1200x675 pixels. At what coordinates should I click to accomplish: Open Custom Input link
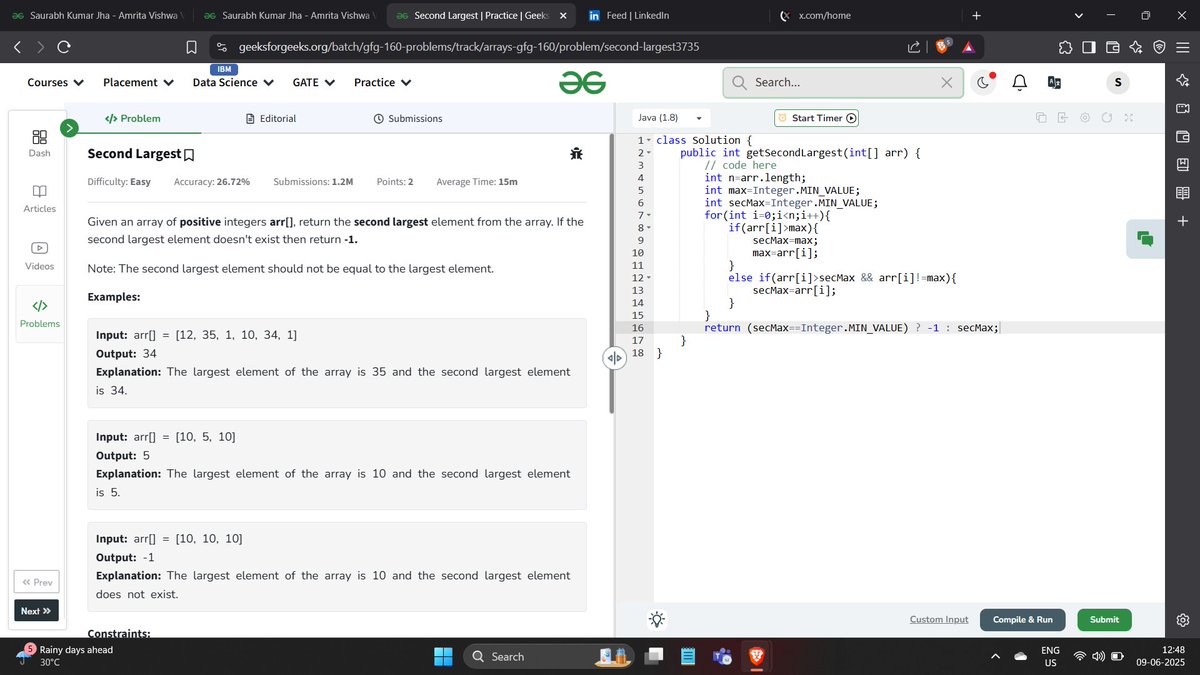tap(938, 619)
